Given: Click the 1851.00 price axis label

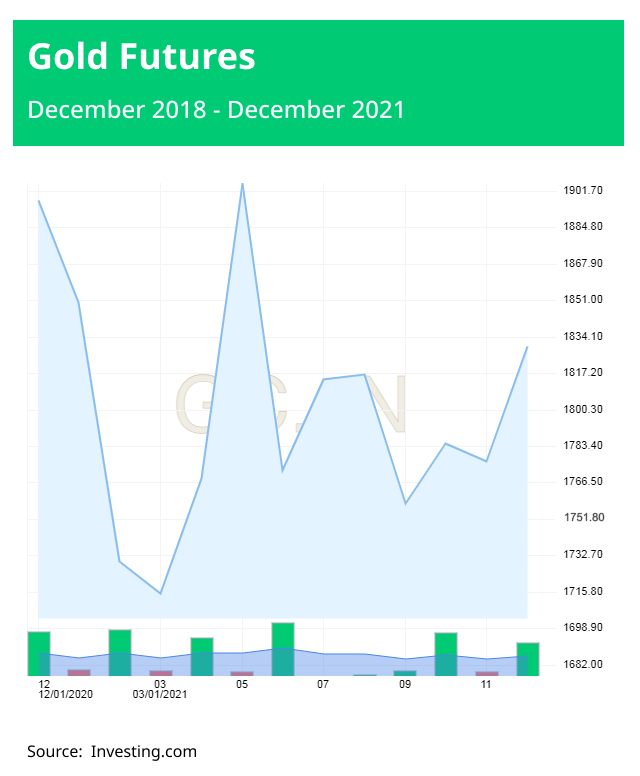Looking at the screenshot, I should (583, 299).
